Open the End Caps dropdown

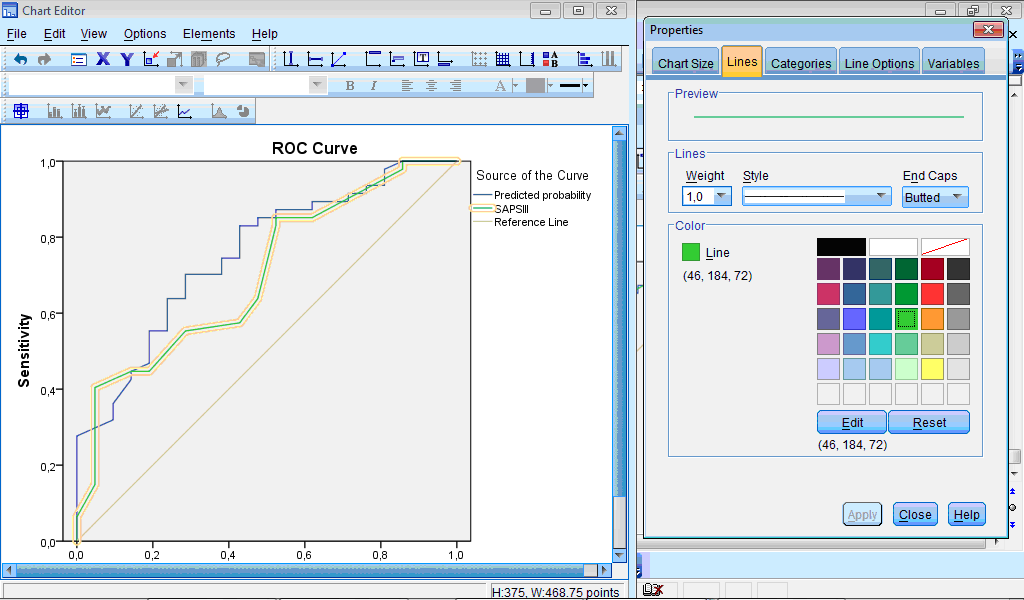(x=935, y=197)
